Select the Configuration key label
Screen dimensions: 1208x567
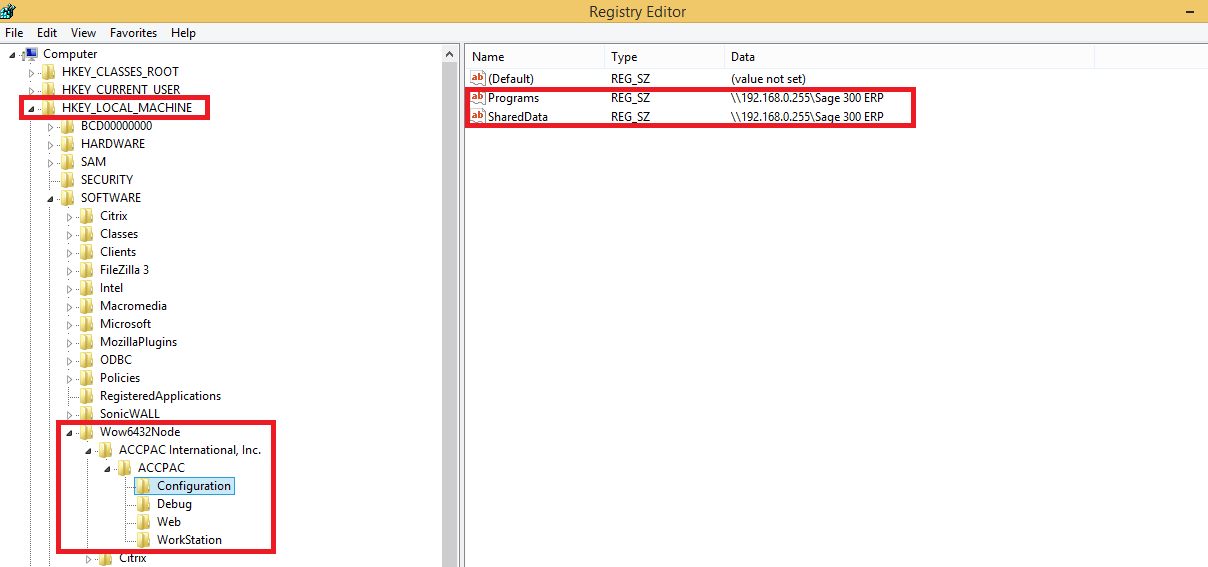[194, 486]
